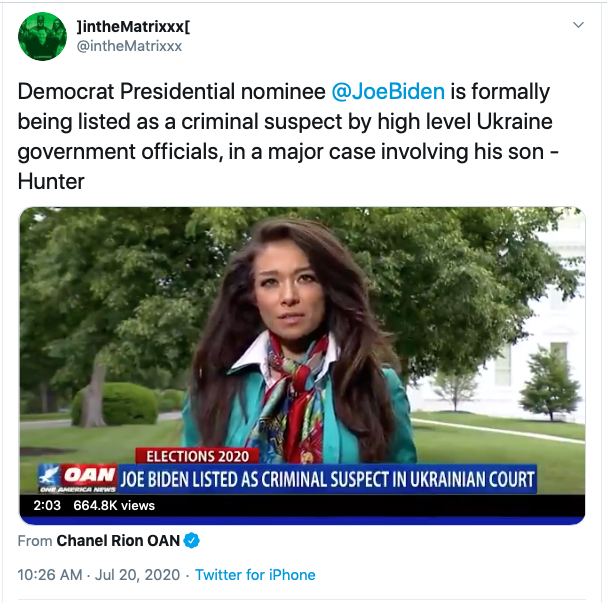The width and height of the screenshot is (607, 603).
Task: Open the tweet options chevron menu
Action: click(578, 24)
